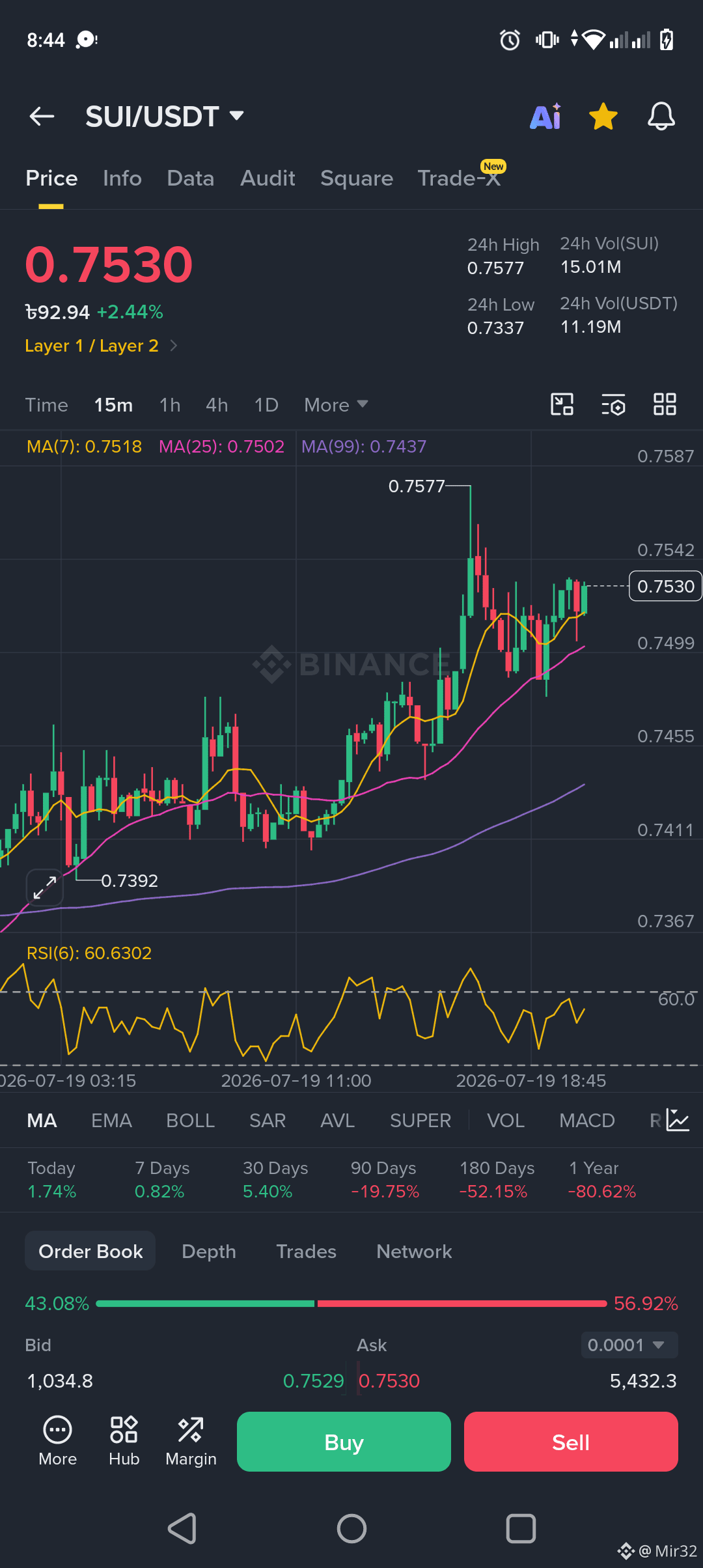703x1568 pixels.
Task: Tap the red Sell button
Action: click(571, 1442)
